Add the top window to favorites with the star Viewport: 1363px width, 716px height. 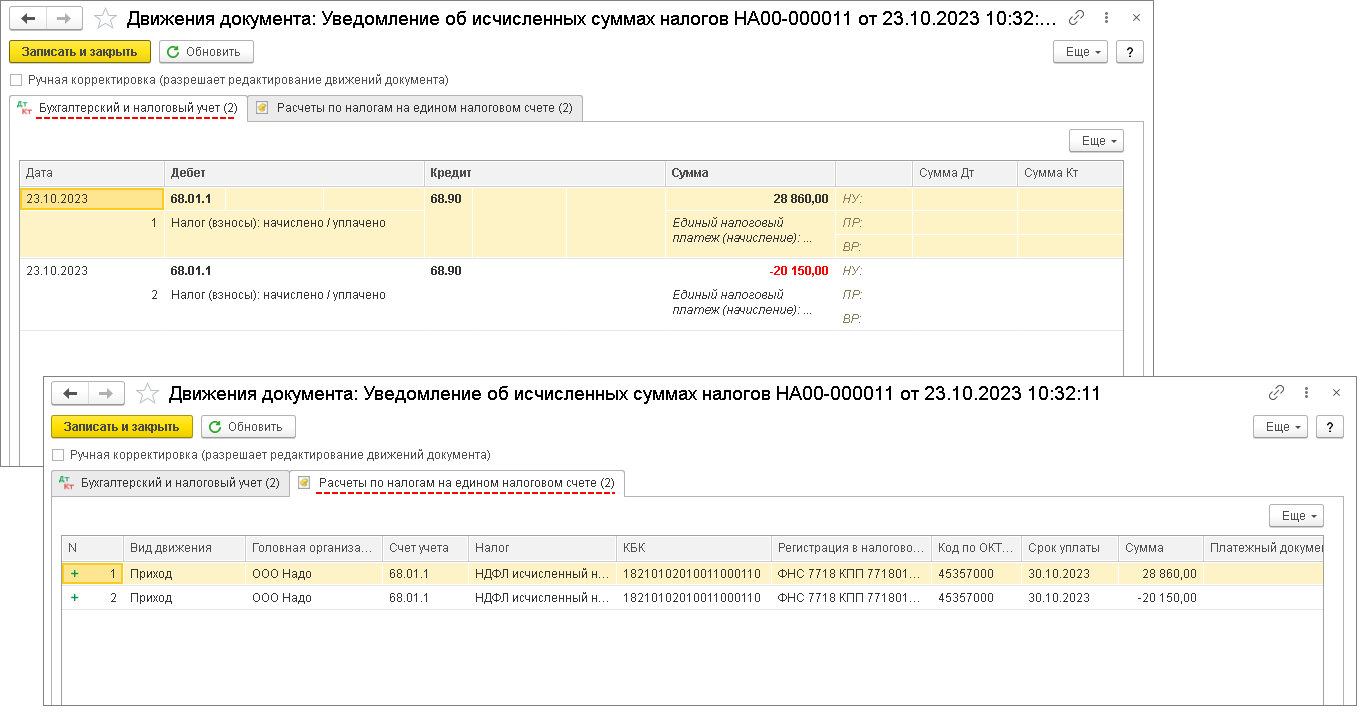[105, 18]
